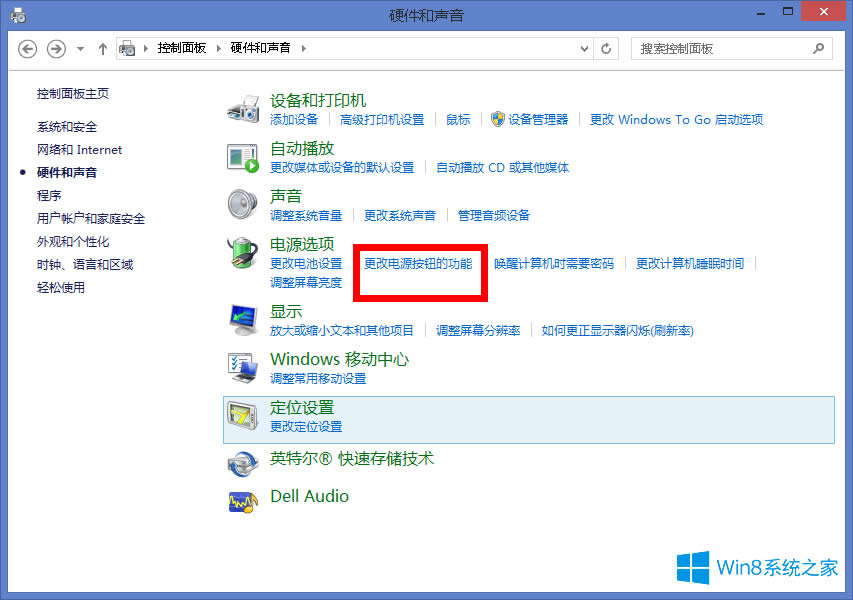Viewport: 853px width, 600px height.
Task: Expand the address bar history dropdown
Action: tap(582, 48)
